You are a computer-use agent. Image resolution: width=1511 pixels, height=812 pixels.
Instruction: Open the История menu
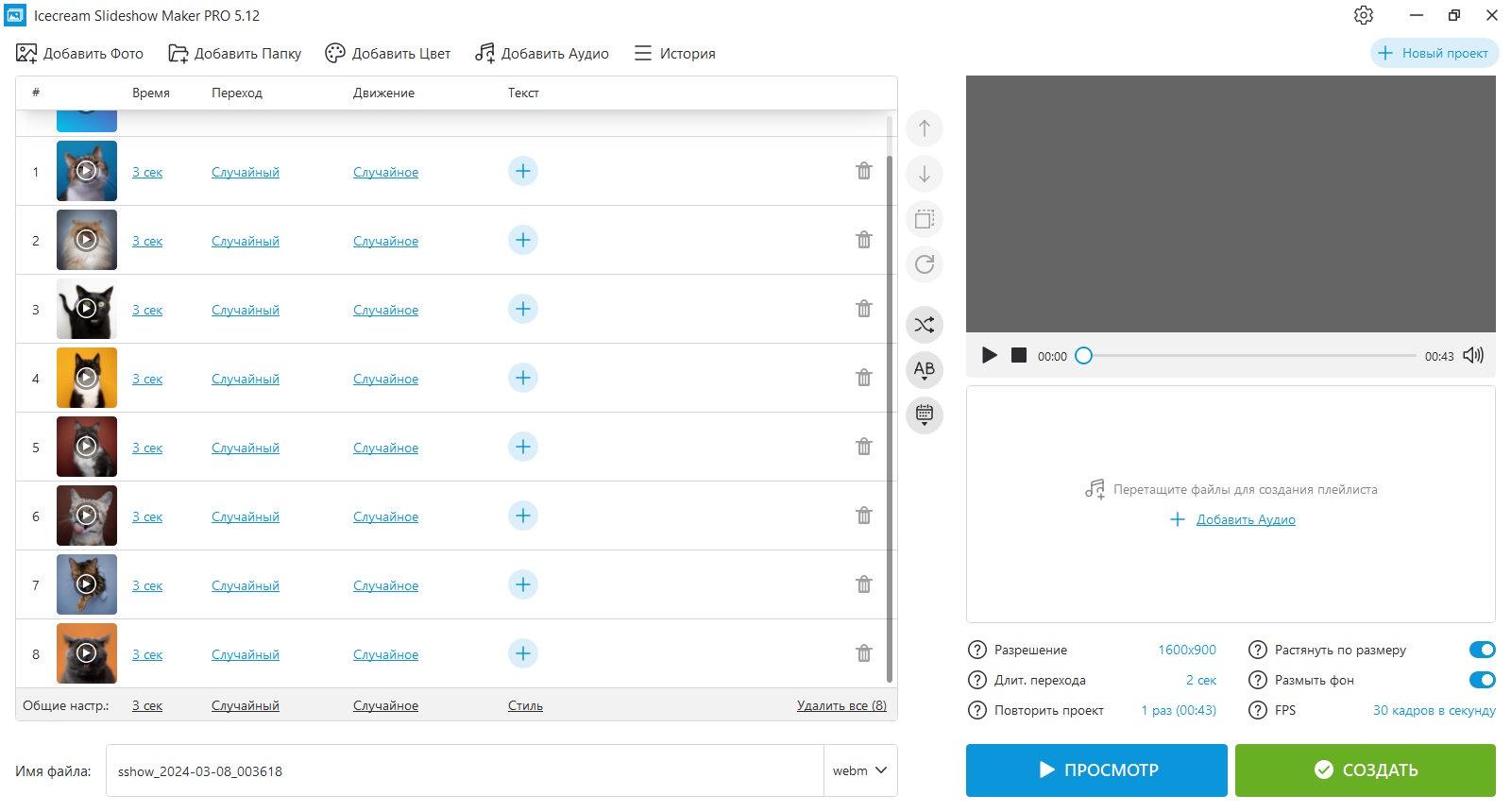pos(674,53)
